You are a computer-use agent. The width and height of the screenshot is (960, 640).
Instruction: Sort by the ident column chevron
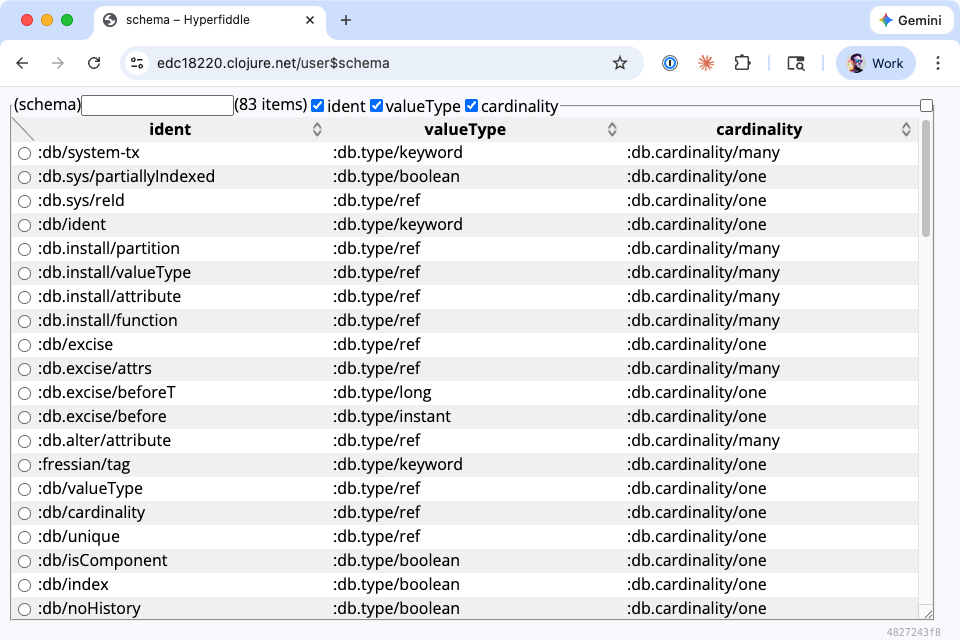[317, 129]
